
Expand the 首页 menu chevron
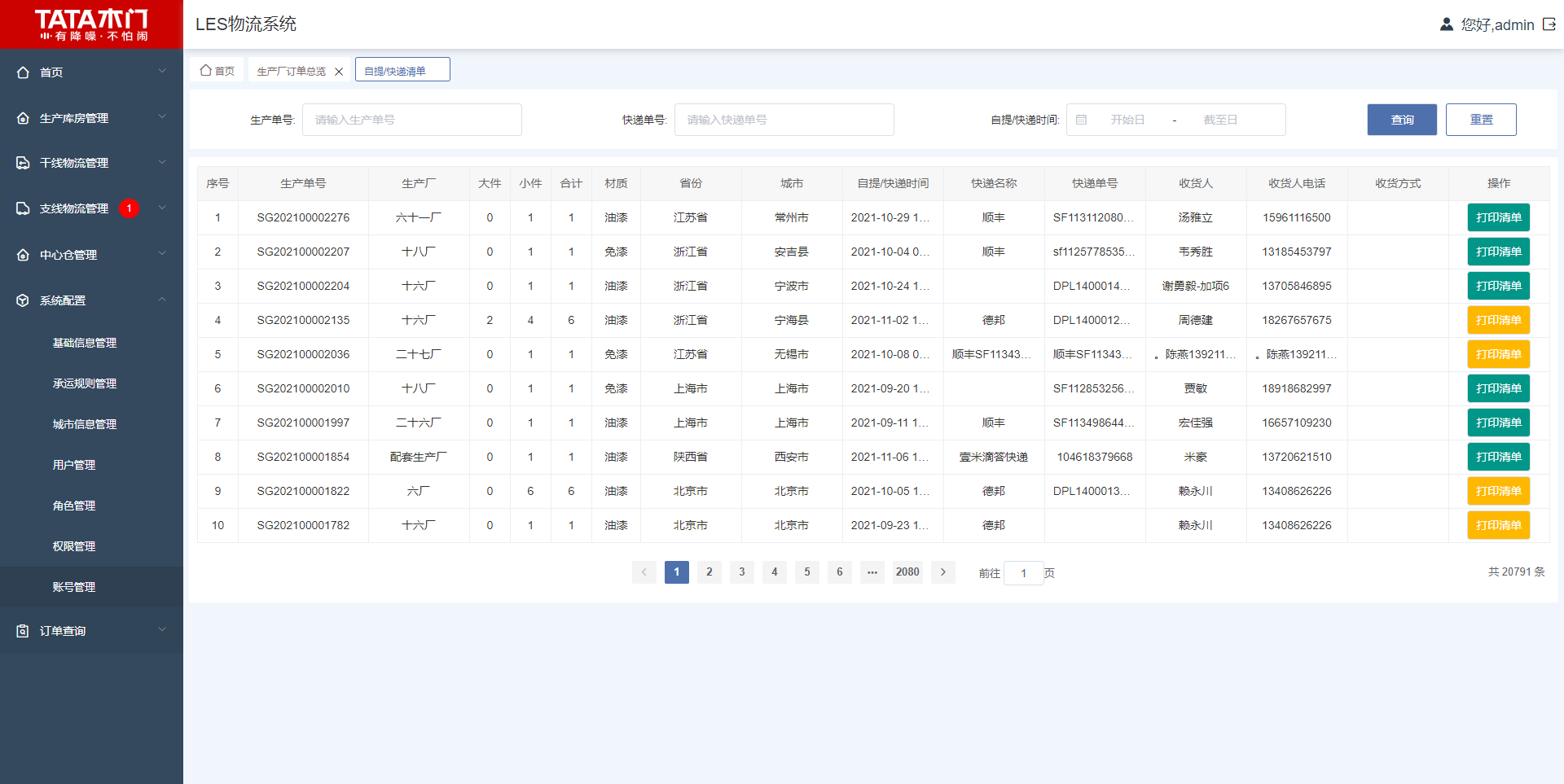[x=162, y=72]
